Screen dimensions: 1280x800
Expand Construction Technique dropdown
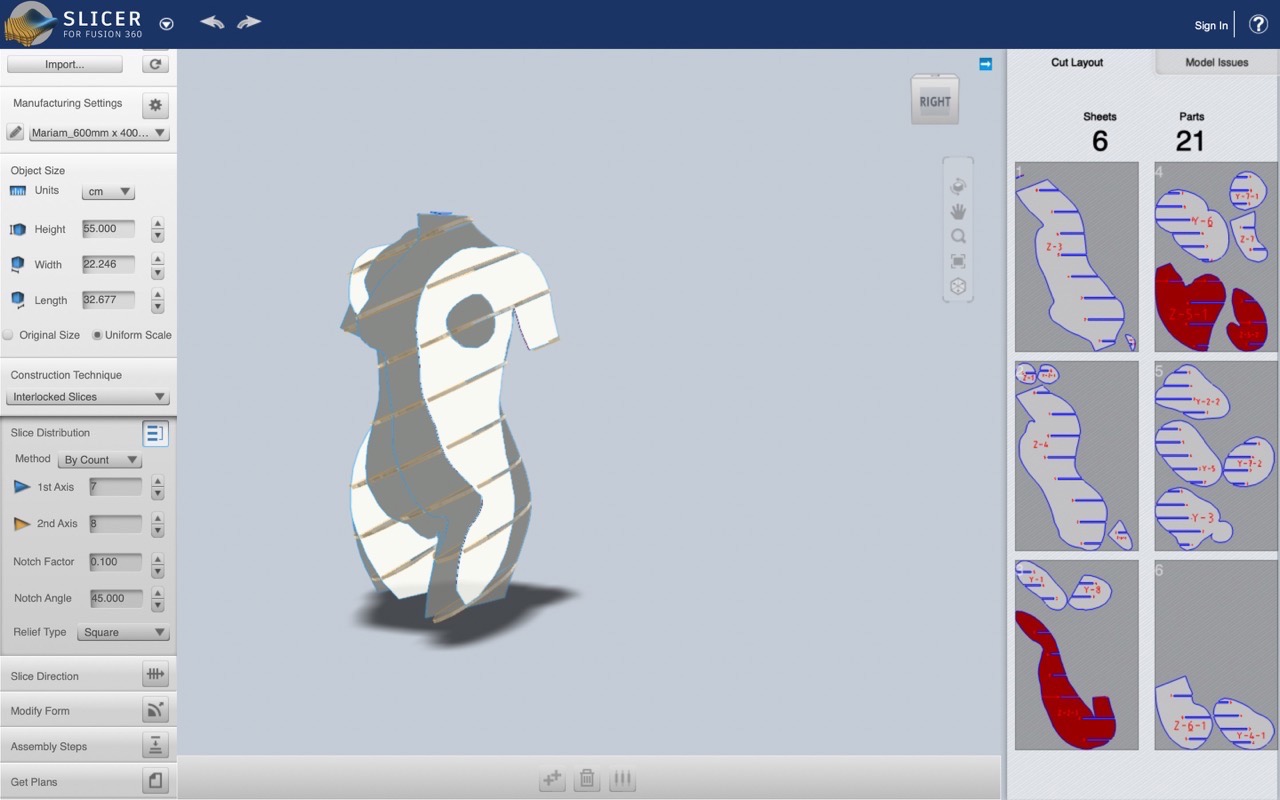click(x=88, y=397)
